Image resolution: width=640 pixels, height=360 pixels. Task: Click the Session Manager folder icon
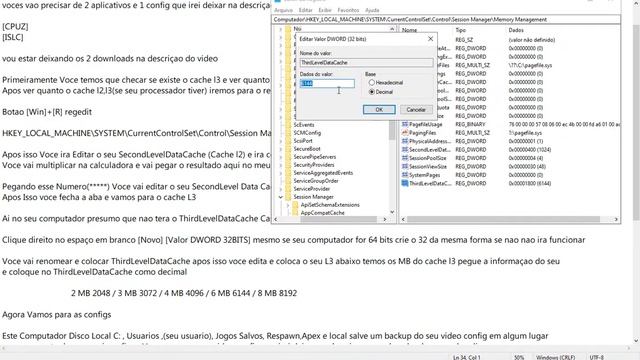click(x=288, y=197)
